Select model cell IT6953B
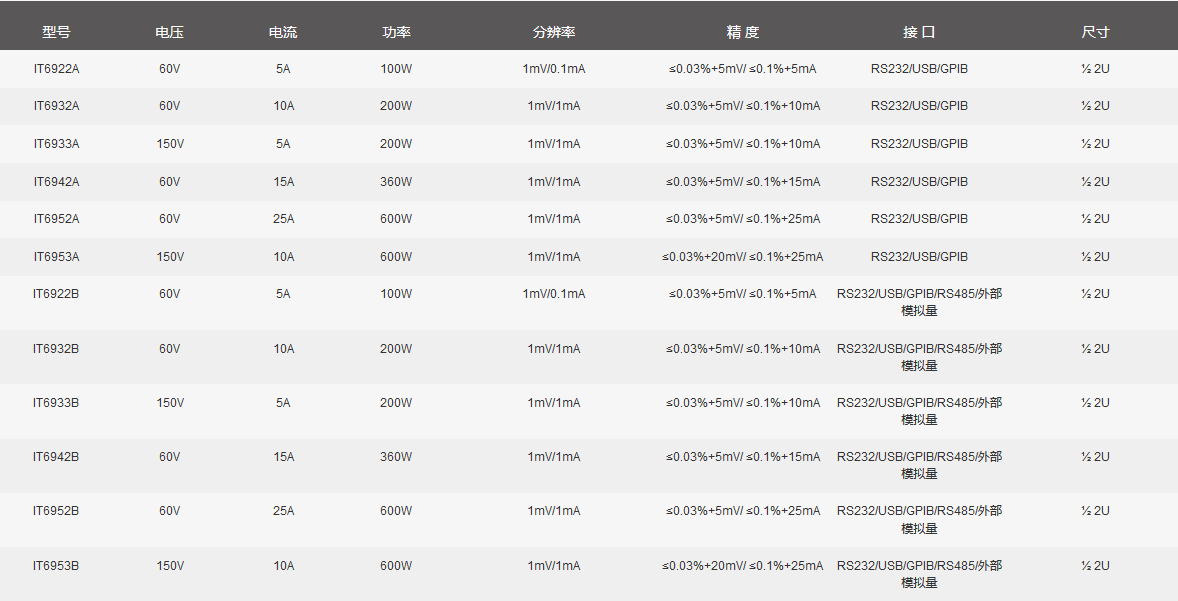Image resolution: width=1178 pixels, height=601 pixels. tap(56, 566)
